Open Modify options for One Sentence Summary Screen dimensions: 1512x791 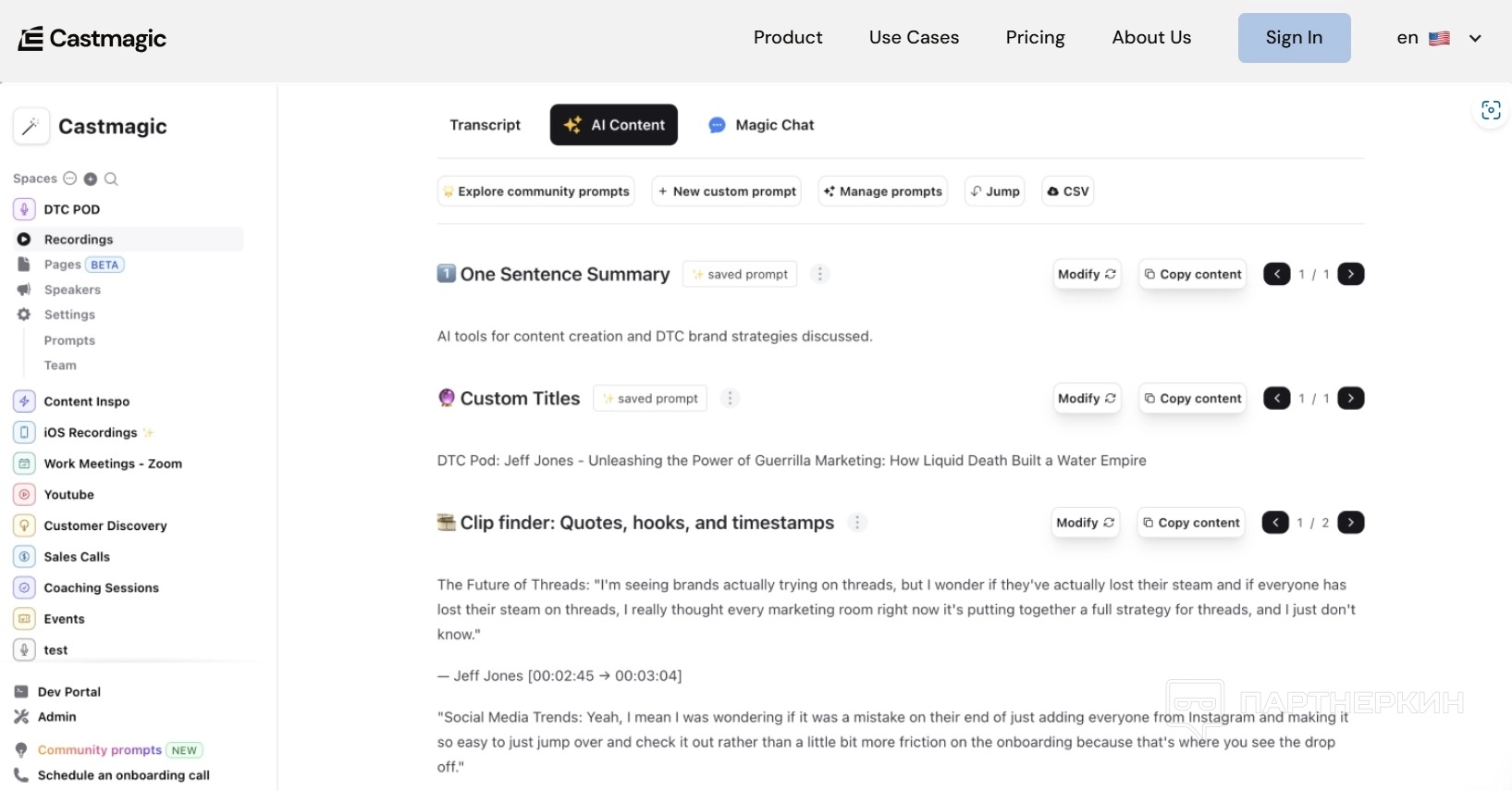pyautogui.click(x=1087, y=275)
